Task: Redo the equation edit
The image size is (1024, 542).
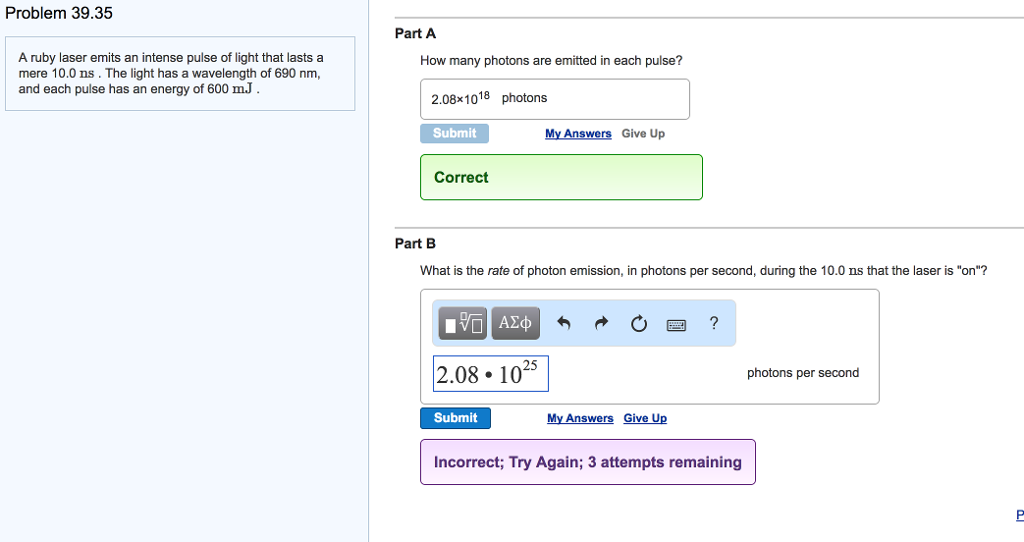Action: click(601, 323)
